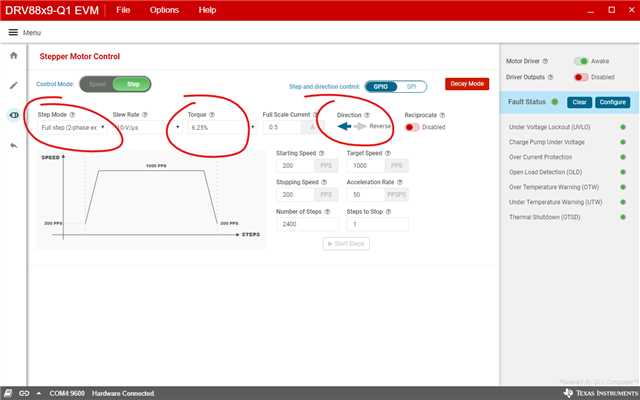
Task: Select GPIO step and direction control
Action: tap(380, 87)
